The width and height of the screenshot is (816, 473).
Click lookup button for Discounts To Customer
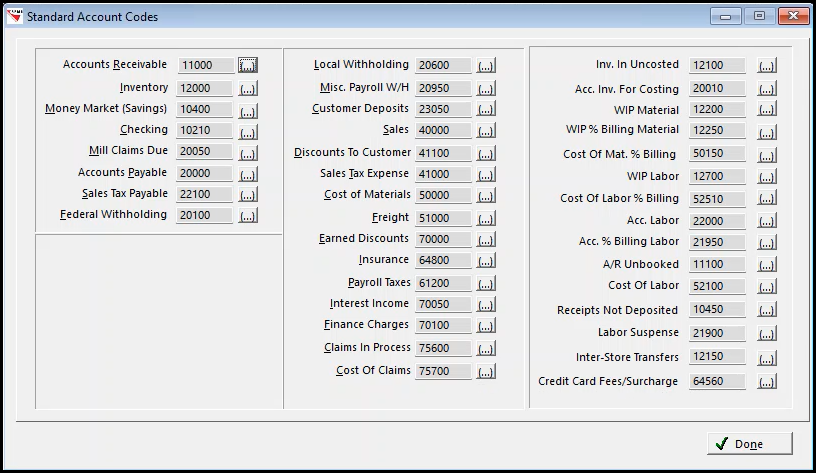click(486, 154)
